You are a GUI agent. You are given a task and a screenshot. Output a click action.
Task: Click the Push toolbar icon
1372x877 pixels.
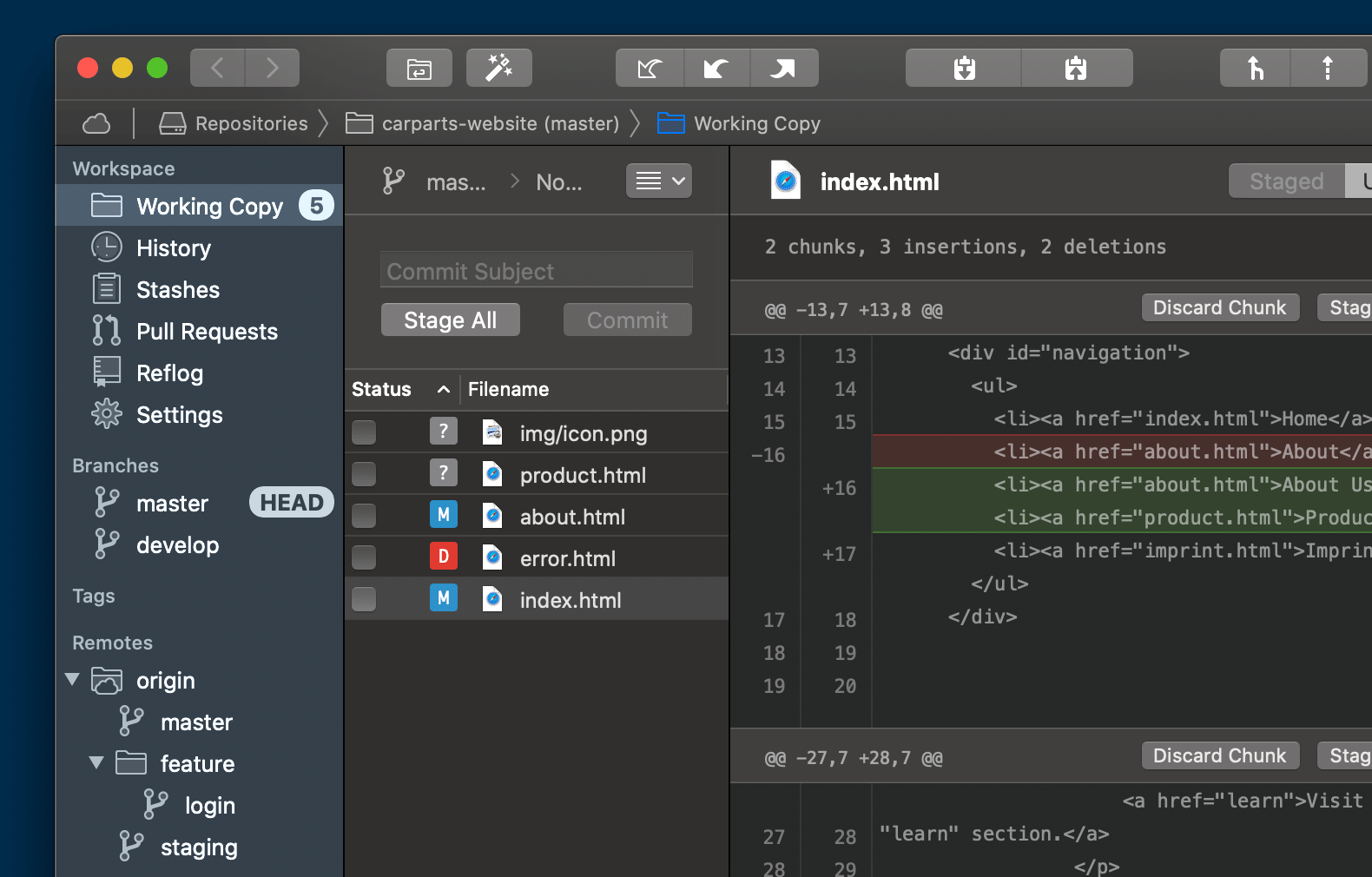coord(783,69)
